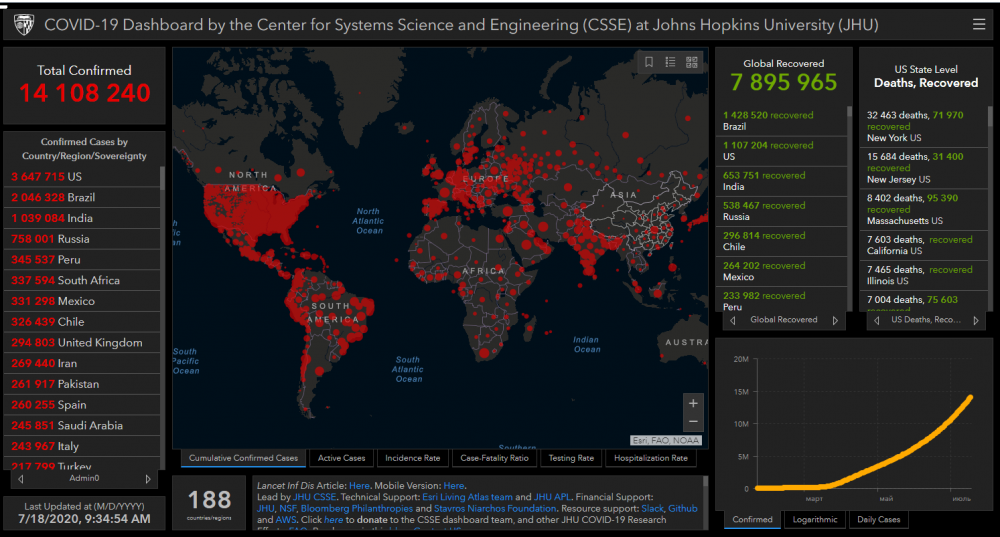Image resolution: width=1000 pixels, height=537 pixels.
Task: Advance the Admin0 list with right arrow
Action: point(148,479)
